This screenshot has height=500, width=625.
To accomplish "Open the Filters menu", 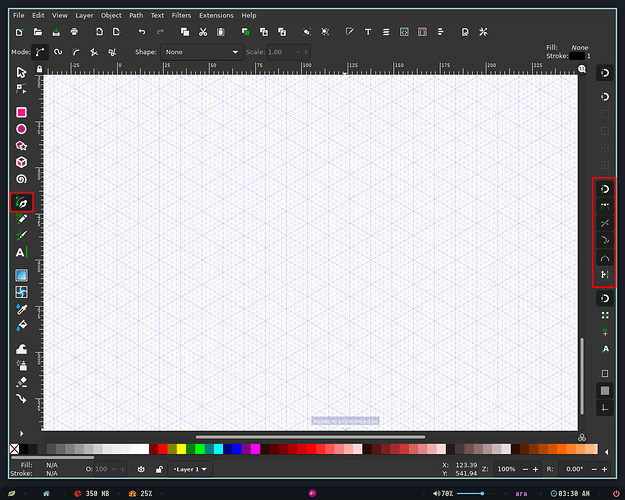I will tap(181, 16).
